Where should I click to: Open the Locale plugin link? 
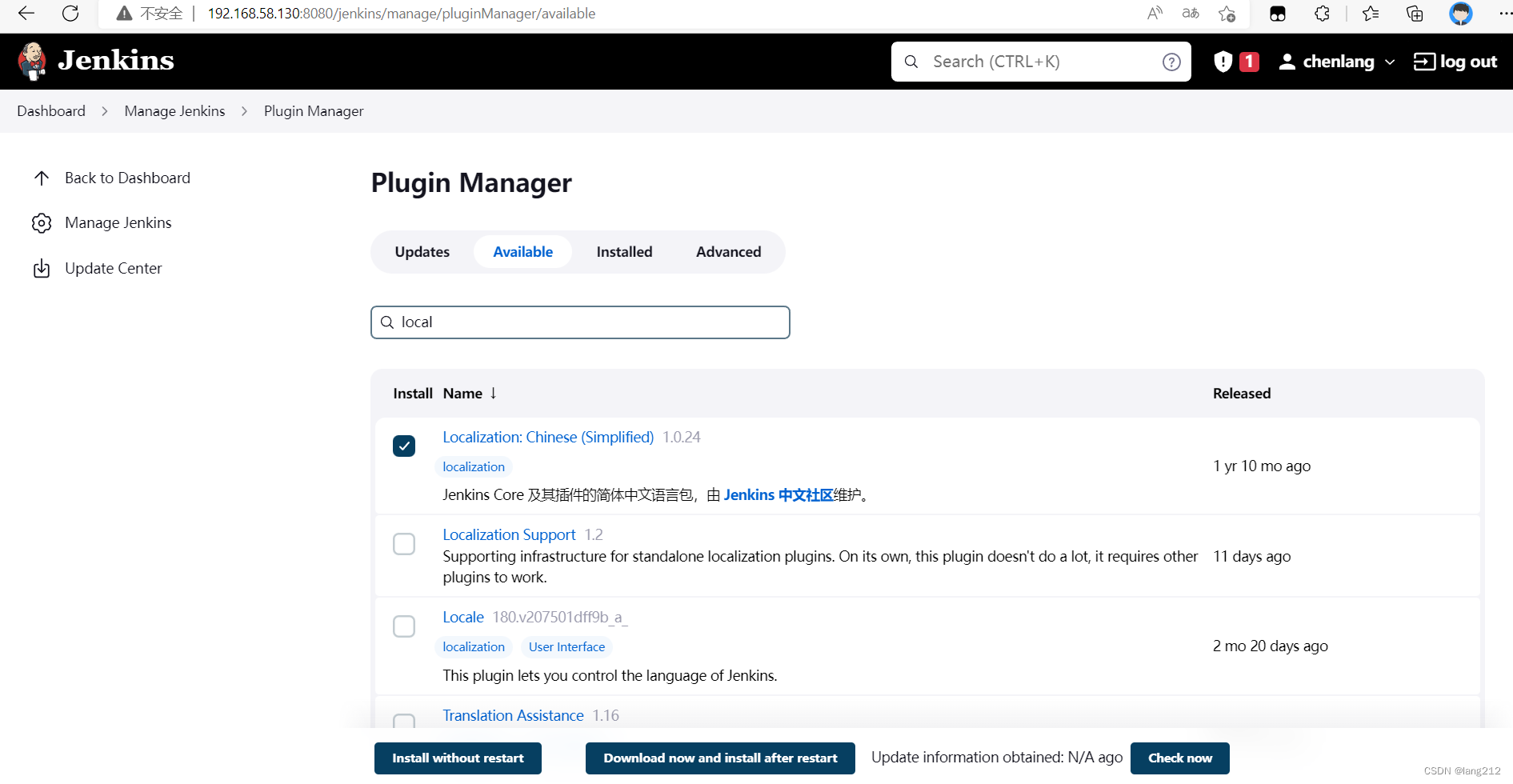463,617
